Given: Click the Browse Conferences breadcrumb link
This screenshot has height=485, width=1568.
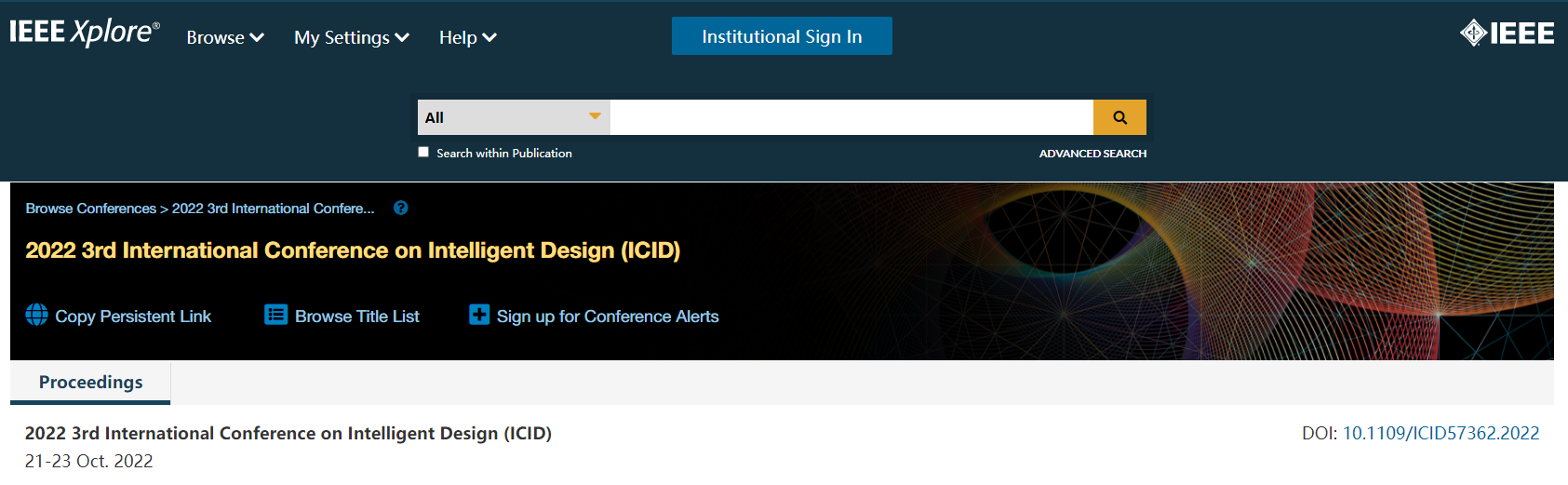Looking at the screenshot, I should (91, 209).
